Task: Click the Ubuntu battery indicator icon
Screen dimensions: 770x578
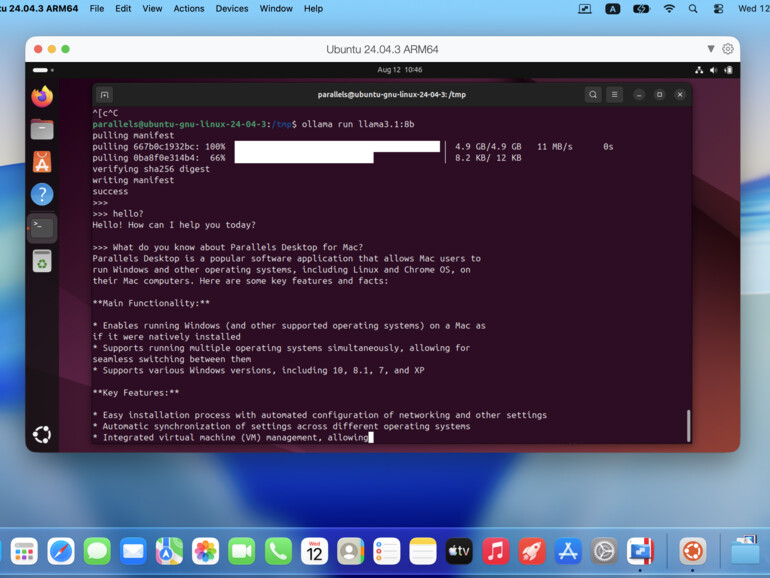Action: click(729, 70)
